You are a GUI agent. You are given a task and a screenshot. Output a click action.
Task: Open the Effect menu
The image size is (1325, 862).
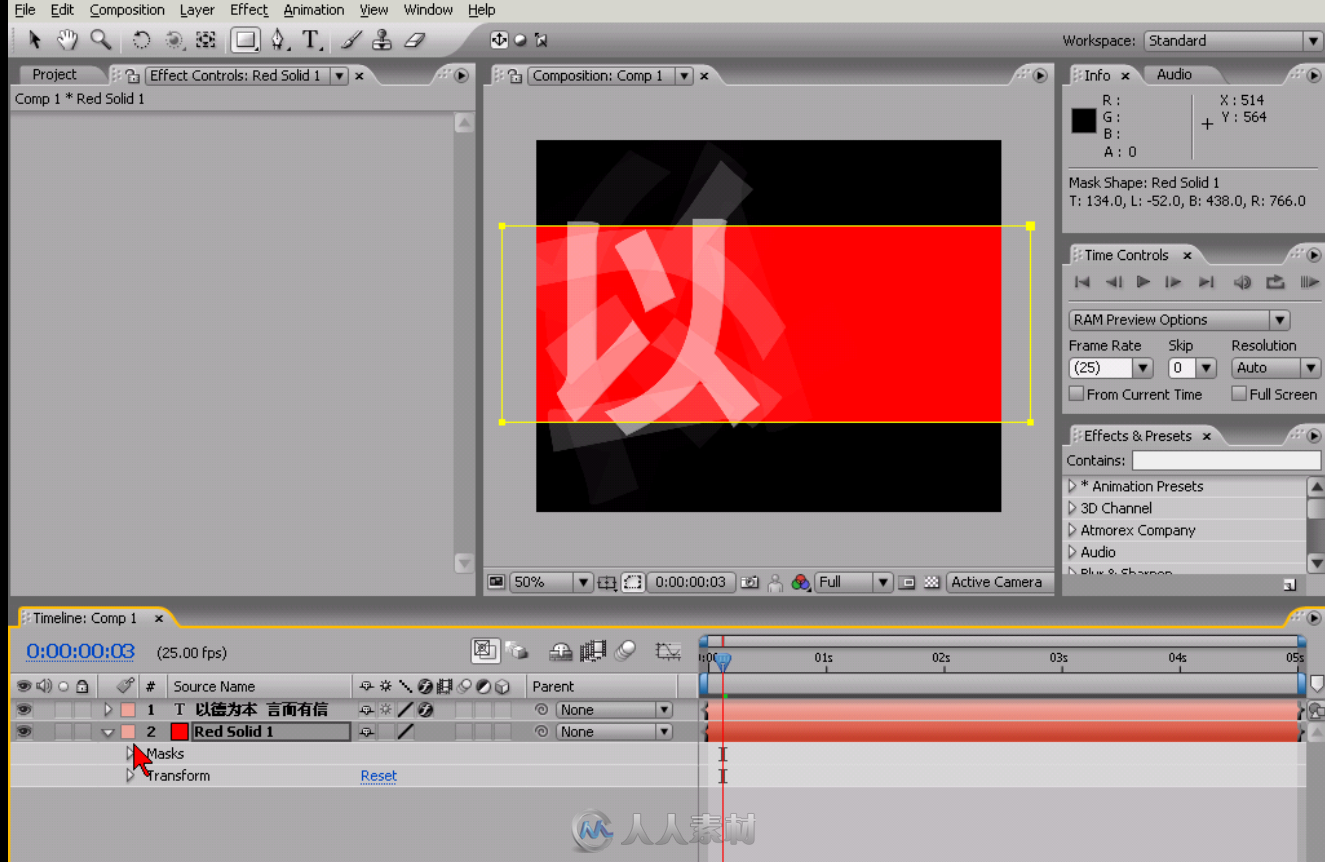[249, 10]
